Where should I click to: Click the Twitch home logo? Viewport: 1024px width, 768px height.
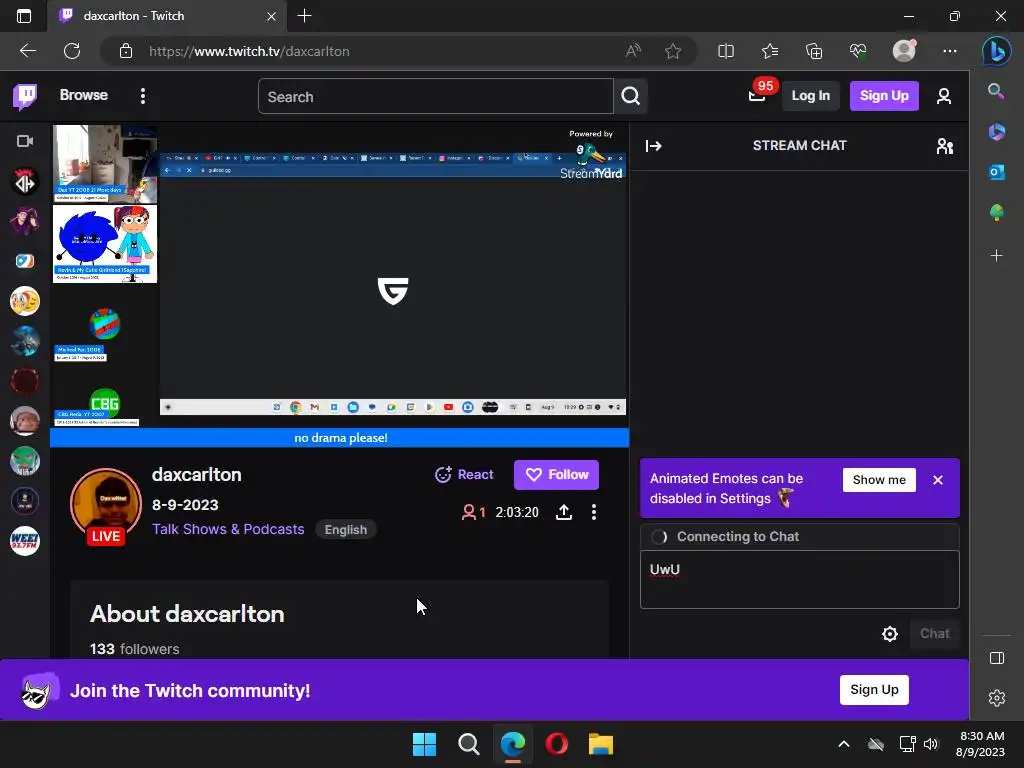[25, 96]
